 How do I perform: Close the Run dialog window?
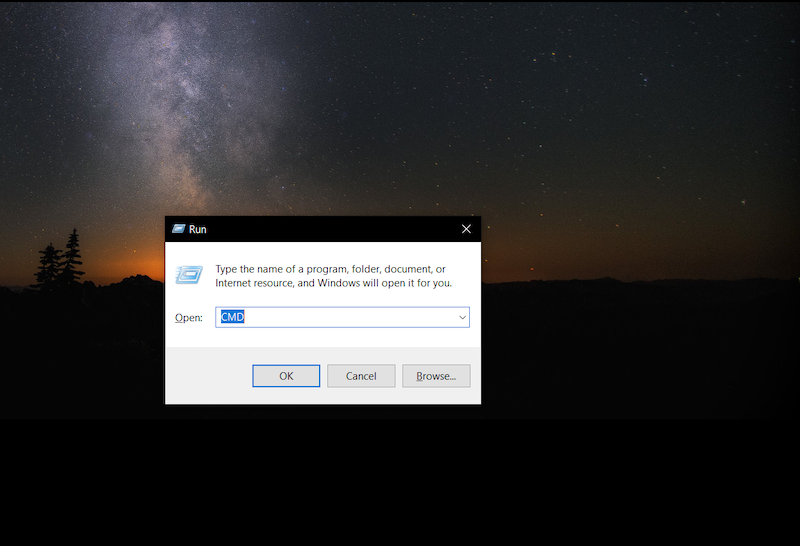tap(466, 229)
